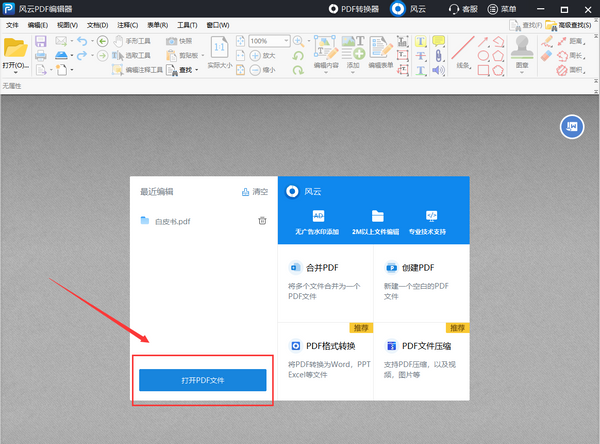Click the printer icon

pyautogui.click(x=41, y=56)
